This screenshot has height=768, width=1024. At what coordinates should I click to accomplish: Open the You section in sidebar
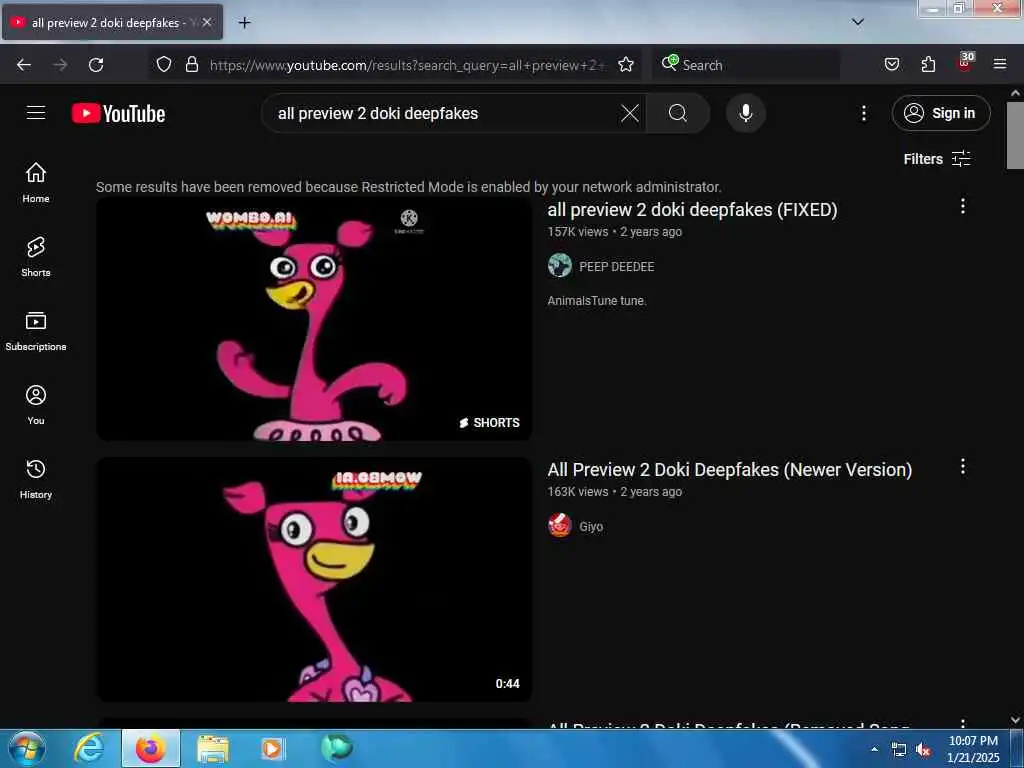pyautogui.click(x=36, y=405)
